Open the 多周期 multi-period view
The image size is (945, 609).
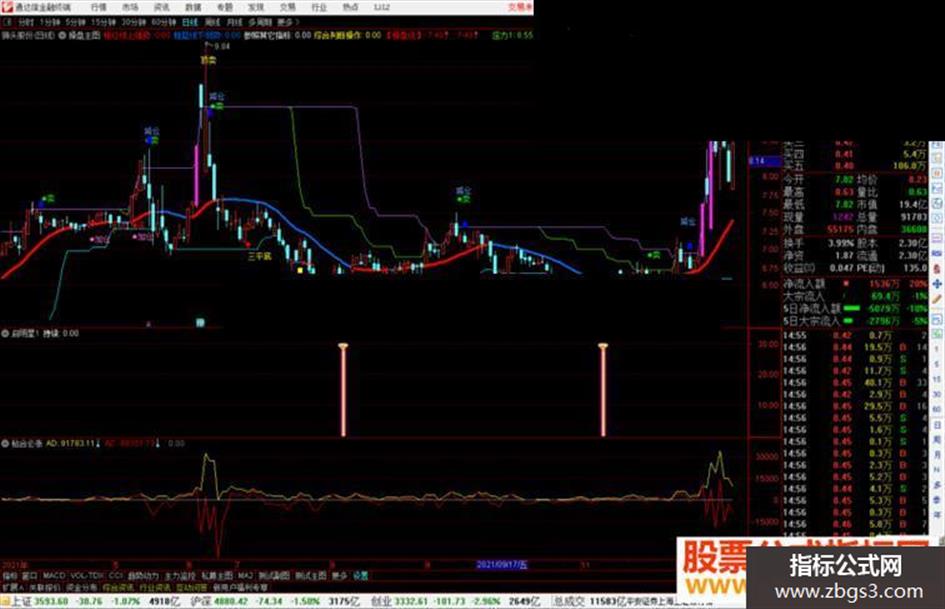260,22
